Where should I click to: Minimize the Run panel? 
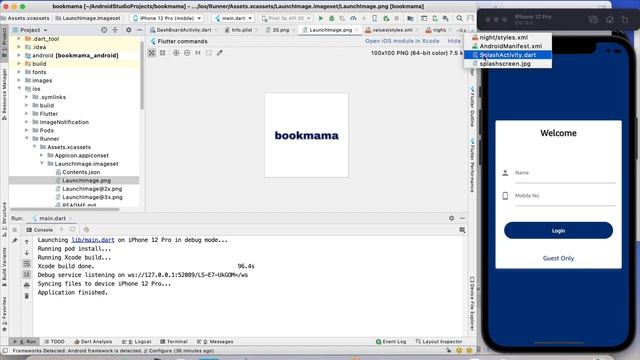tap(462, 218)
